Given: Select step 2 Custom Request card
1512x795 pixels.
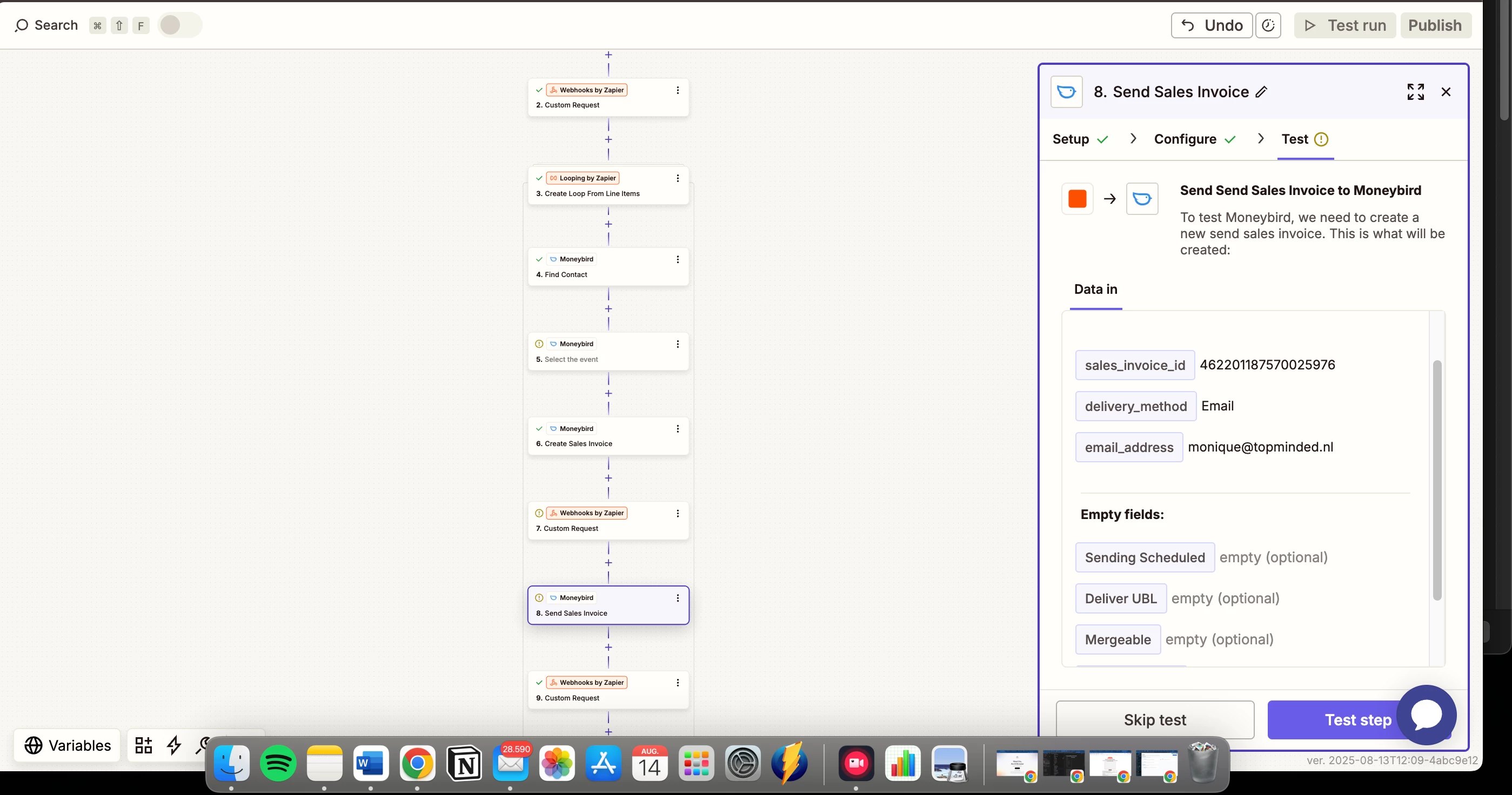Looking at the screenshot, I should 608,97.
